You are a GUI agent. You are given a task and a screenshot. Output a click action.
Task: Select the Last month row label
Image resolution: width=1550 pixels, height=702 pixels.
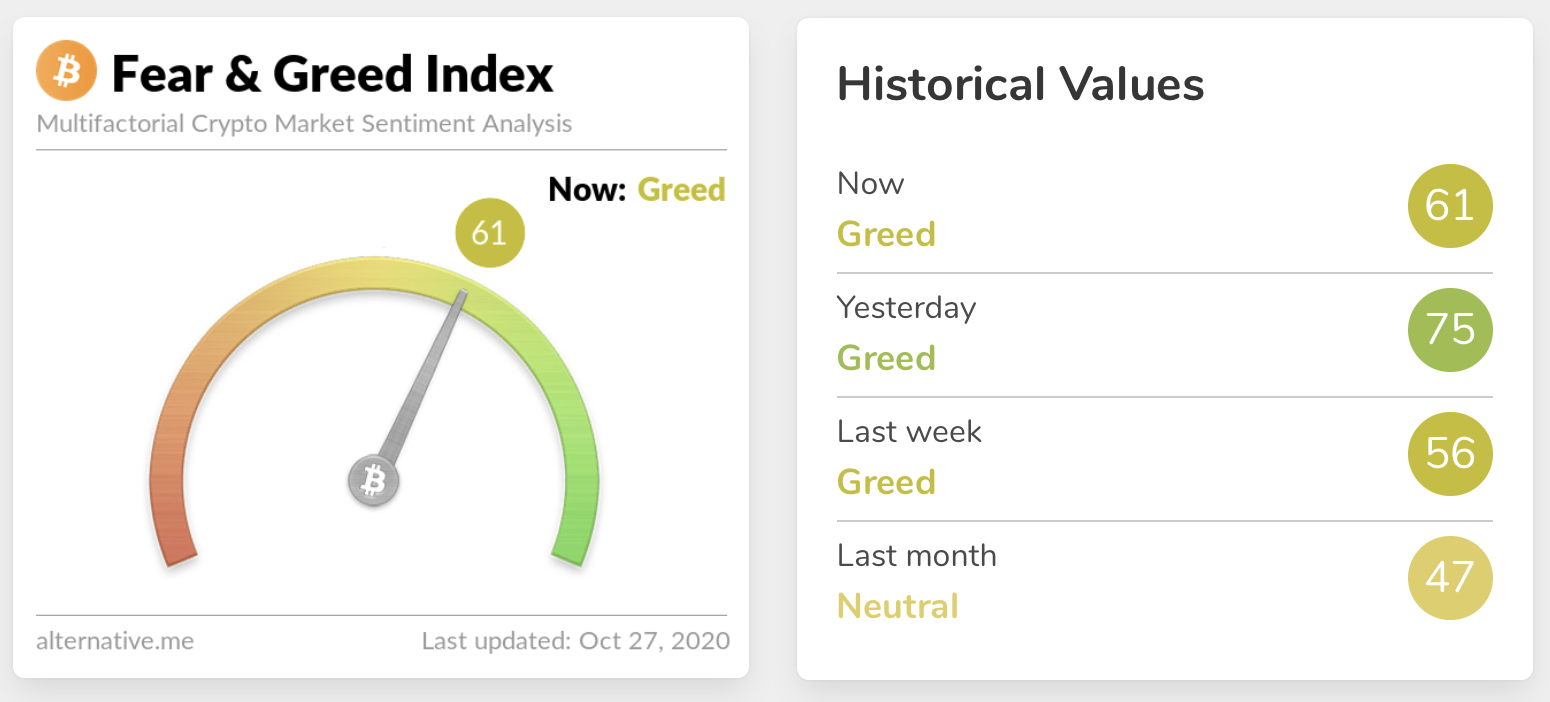(x=916, y=556)
